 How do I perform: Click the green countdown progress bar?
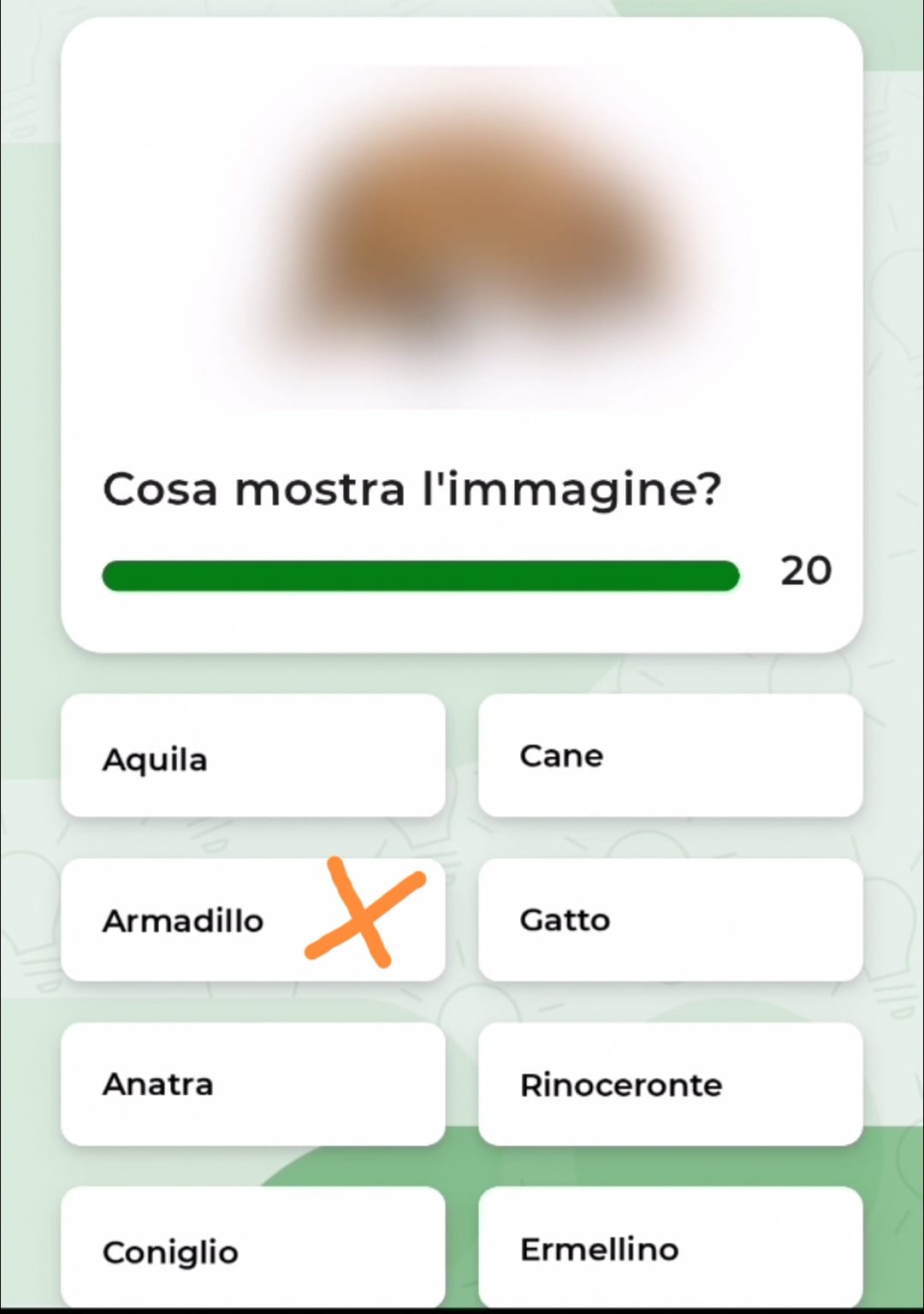click(x=420, y=576)
